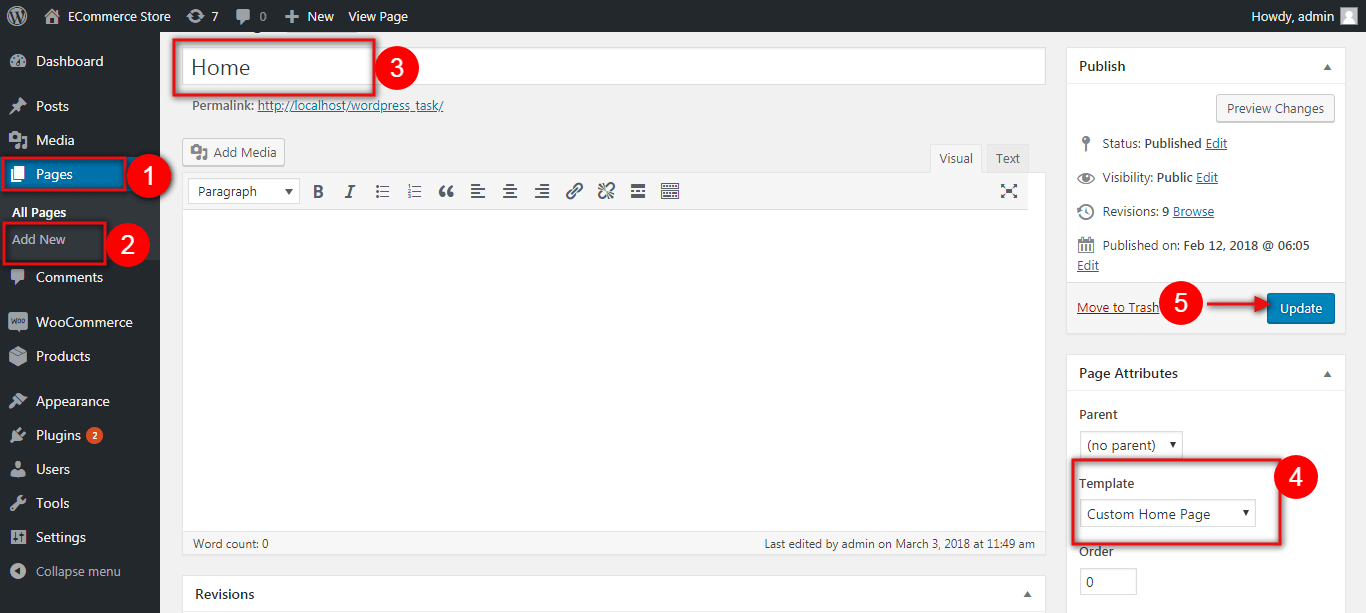Click the blue Update button

pyautogui.click(x=1300, y=308)
